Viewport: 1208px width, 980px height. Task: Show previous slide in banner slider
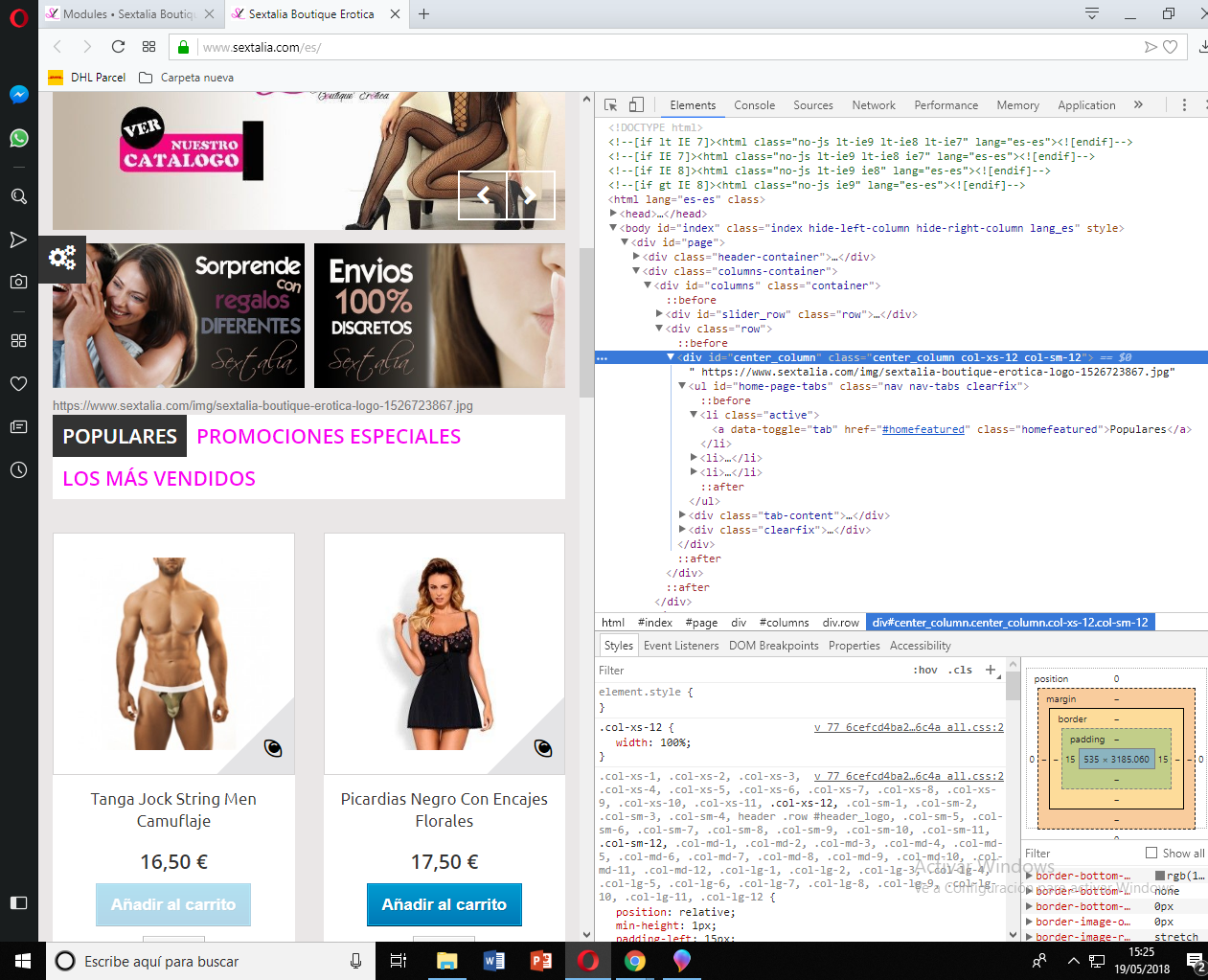click(483, 195)
